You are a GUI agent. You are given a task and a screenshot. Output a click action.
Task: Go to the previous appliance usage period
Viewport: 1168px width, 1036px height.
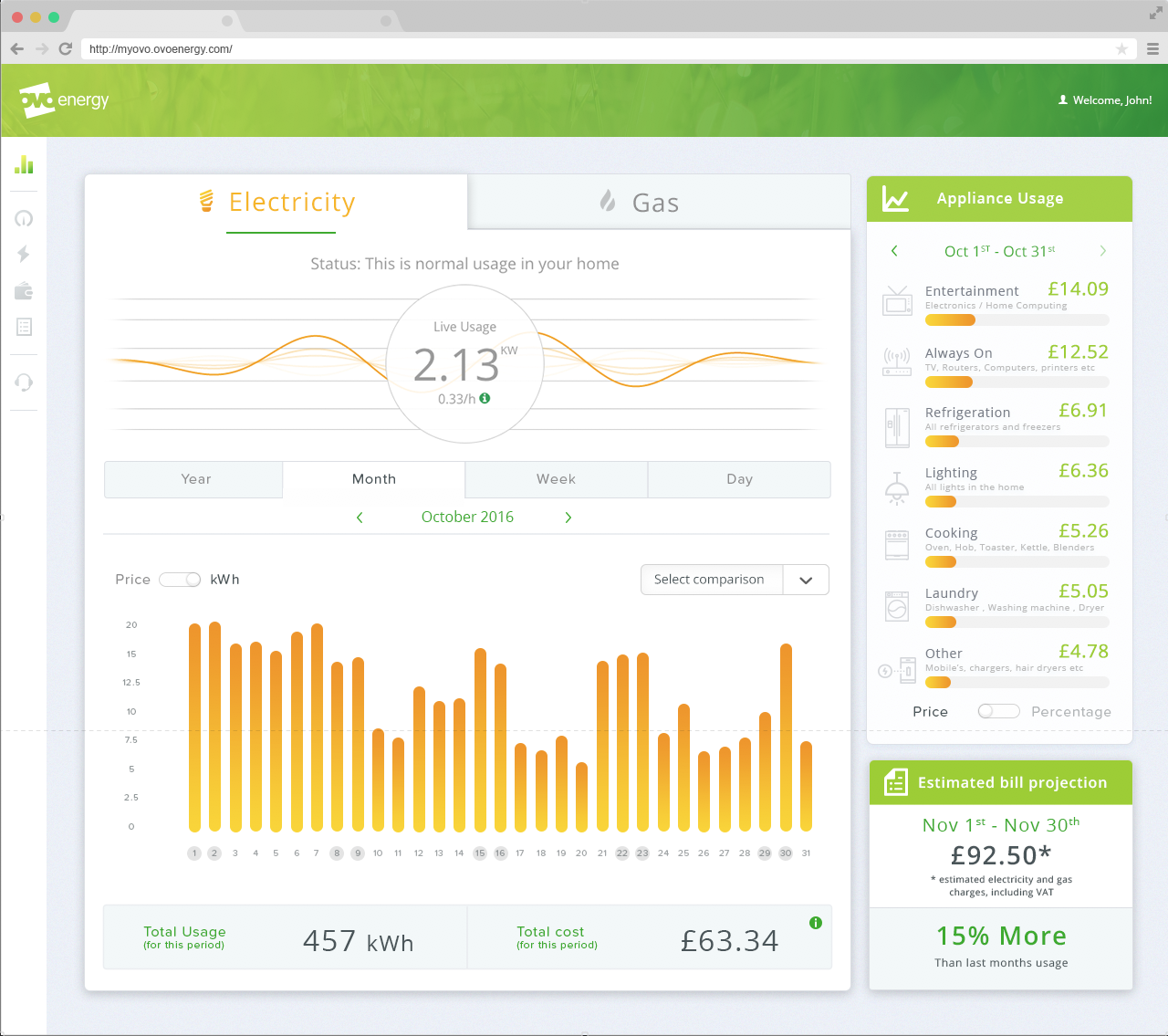point(894,250)
